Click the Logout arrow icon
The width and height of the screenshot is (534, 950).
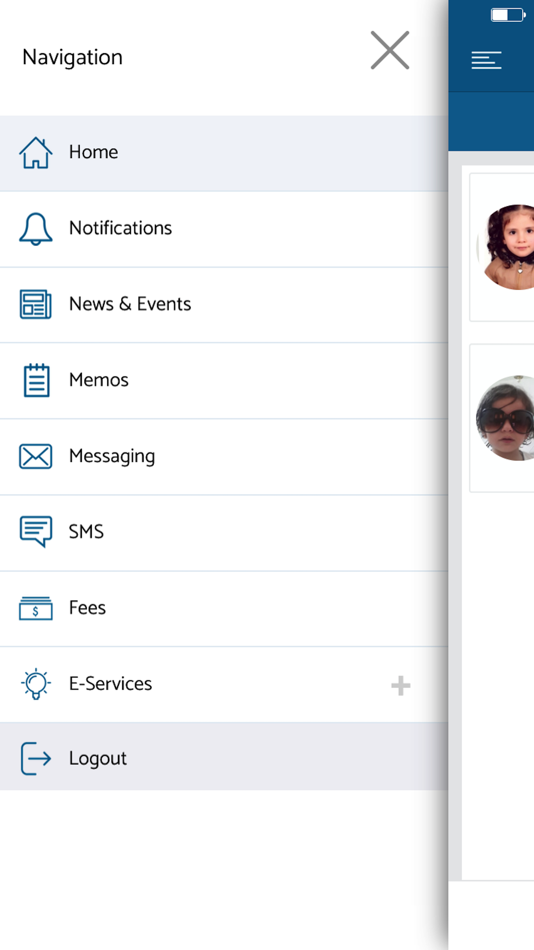click(36, 758)
